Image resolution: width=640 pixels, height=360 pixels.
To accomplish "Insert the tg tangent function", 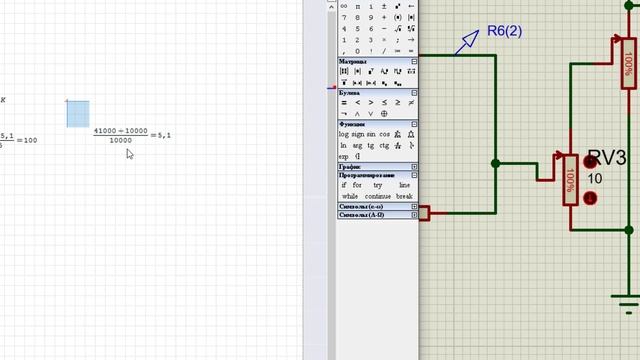I will [371, 146].
